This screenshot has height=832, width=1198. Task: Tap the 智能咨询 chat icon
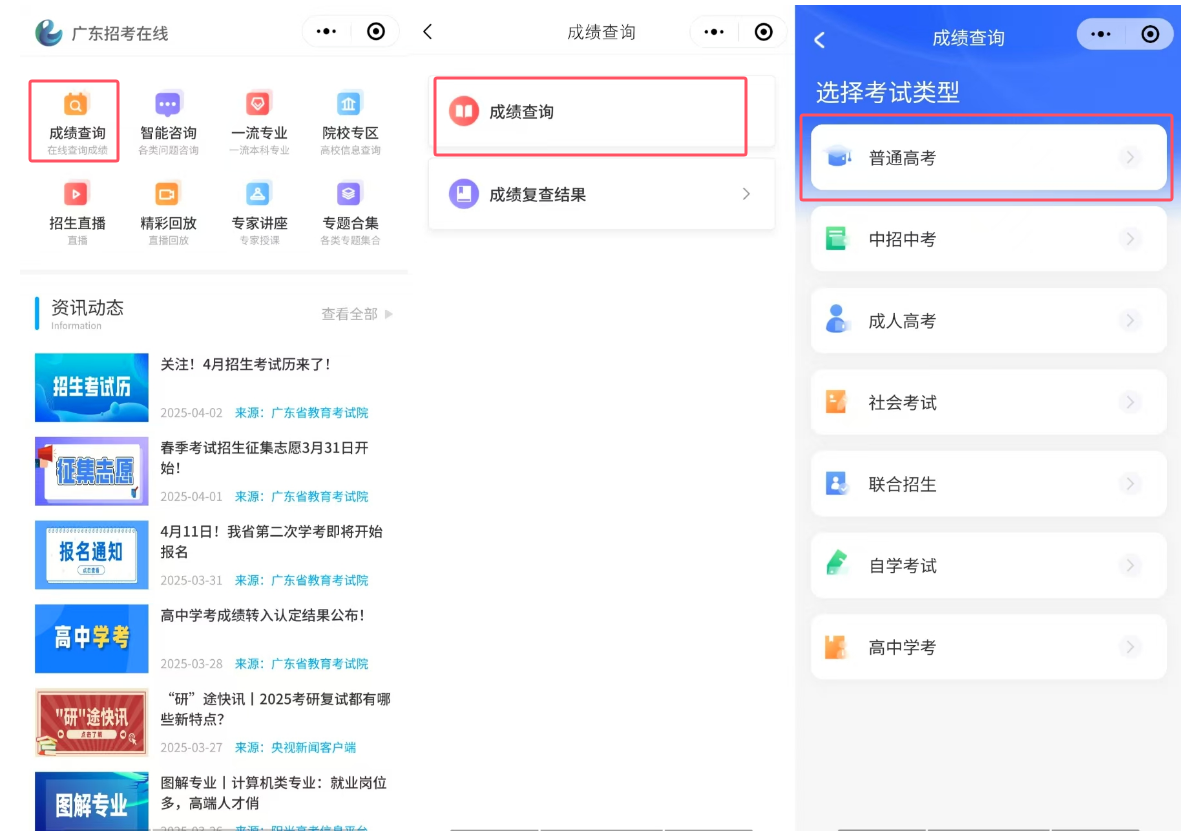pos(168,105)
